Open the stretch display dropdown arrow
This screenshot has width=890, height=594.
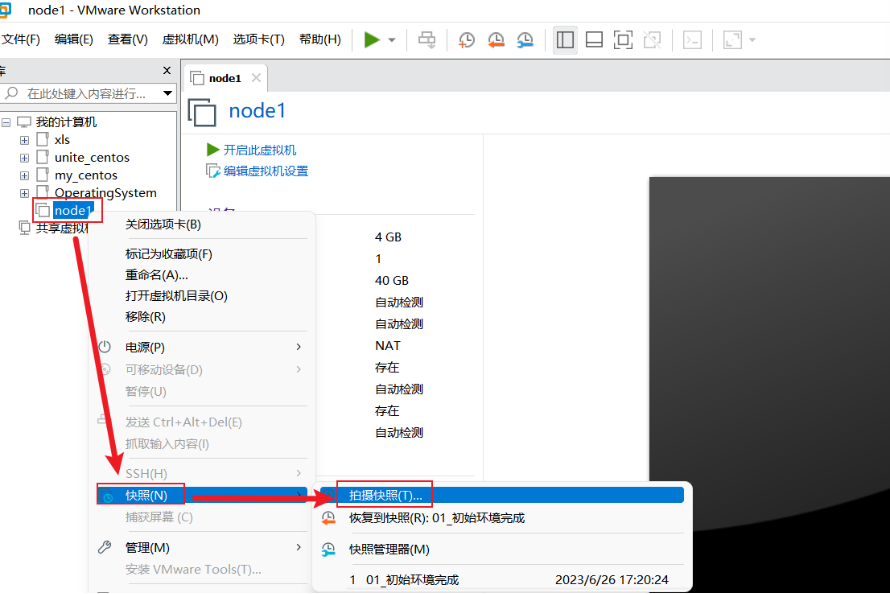click(752, 40)
